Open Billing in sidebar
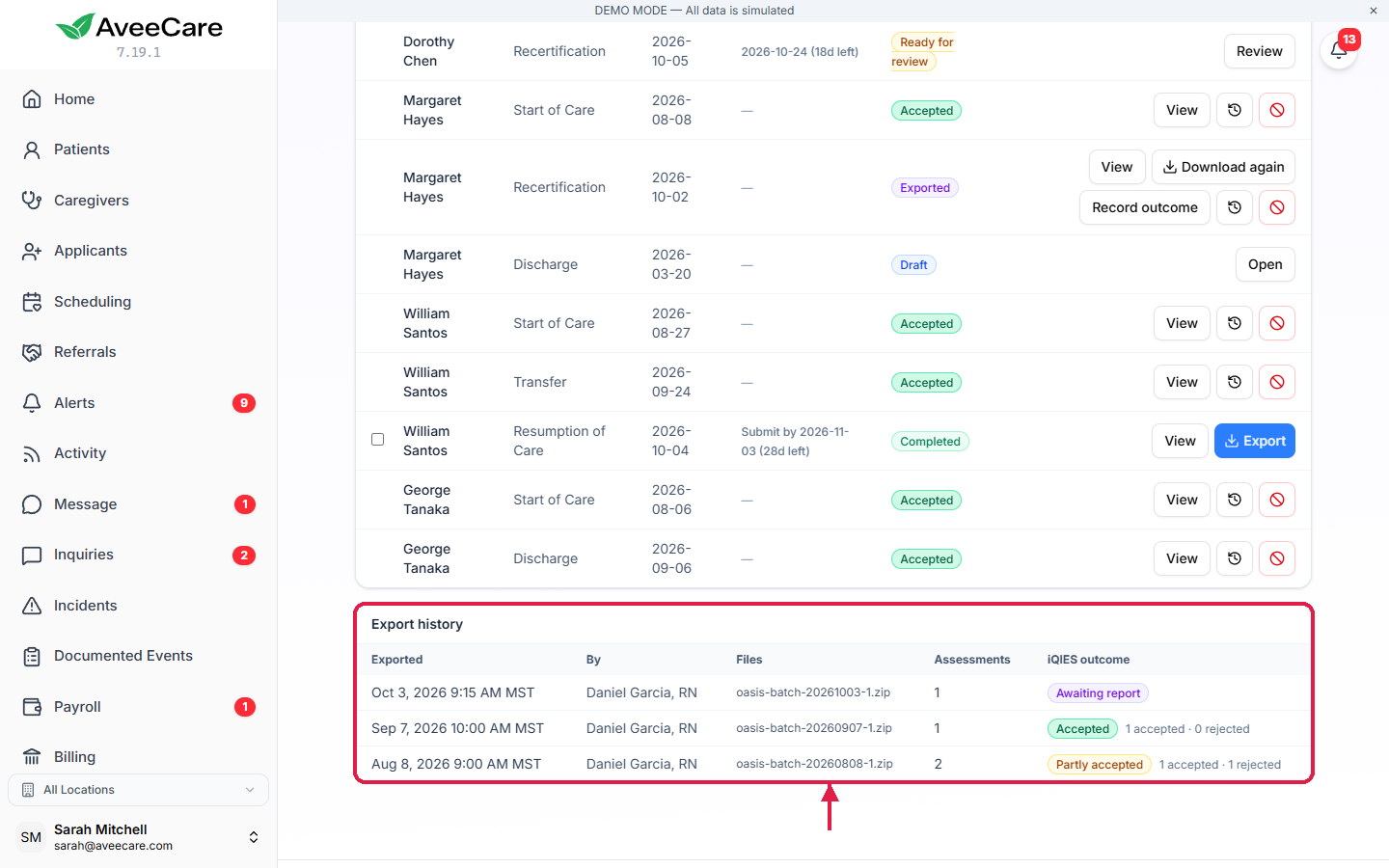The height and width of the screenshot is (868, 1389). point(138,757)
